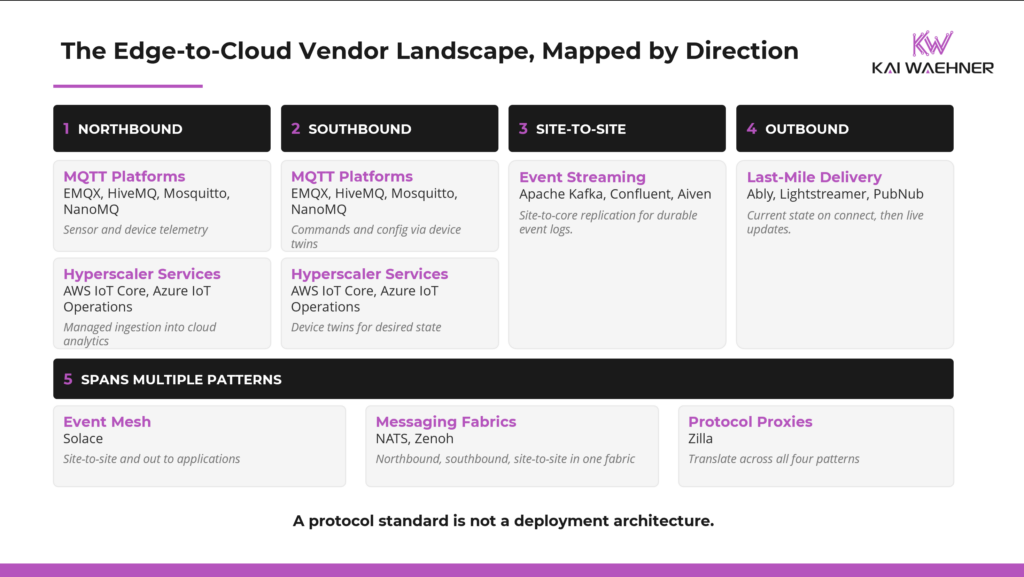The height and width of the screenshot is (577, 1024).
Task: Click the Messaging Fabrics heading
Action: point(446,422)
